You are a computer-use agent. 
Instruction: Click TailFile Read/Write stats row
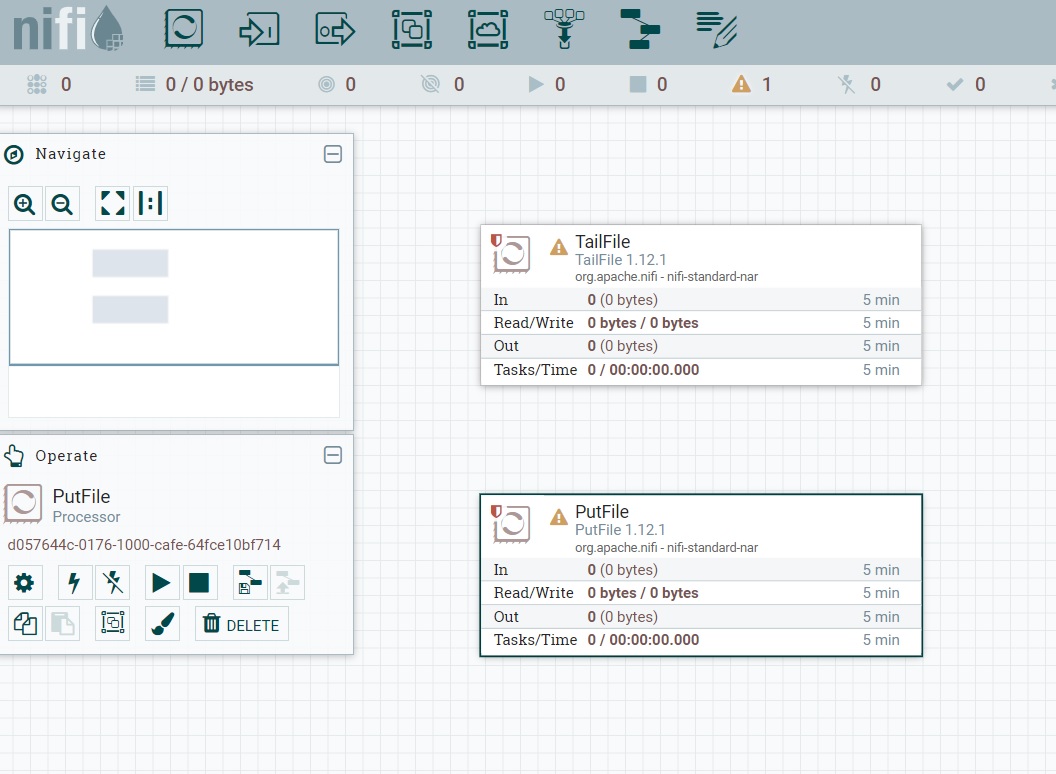[x=700, y=323]
